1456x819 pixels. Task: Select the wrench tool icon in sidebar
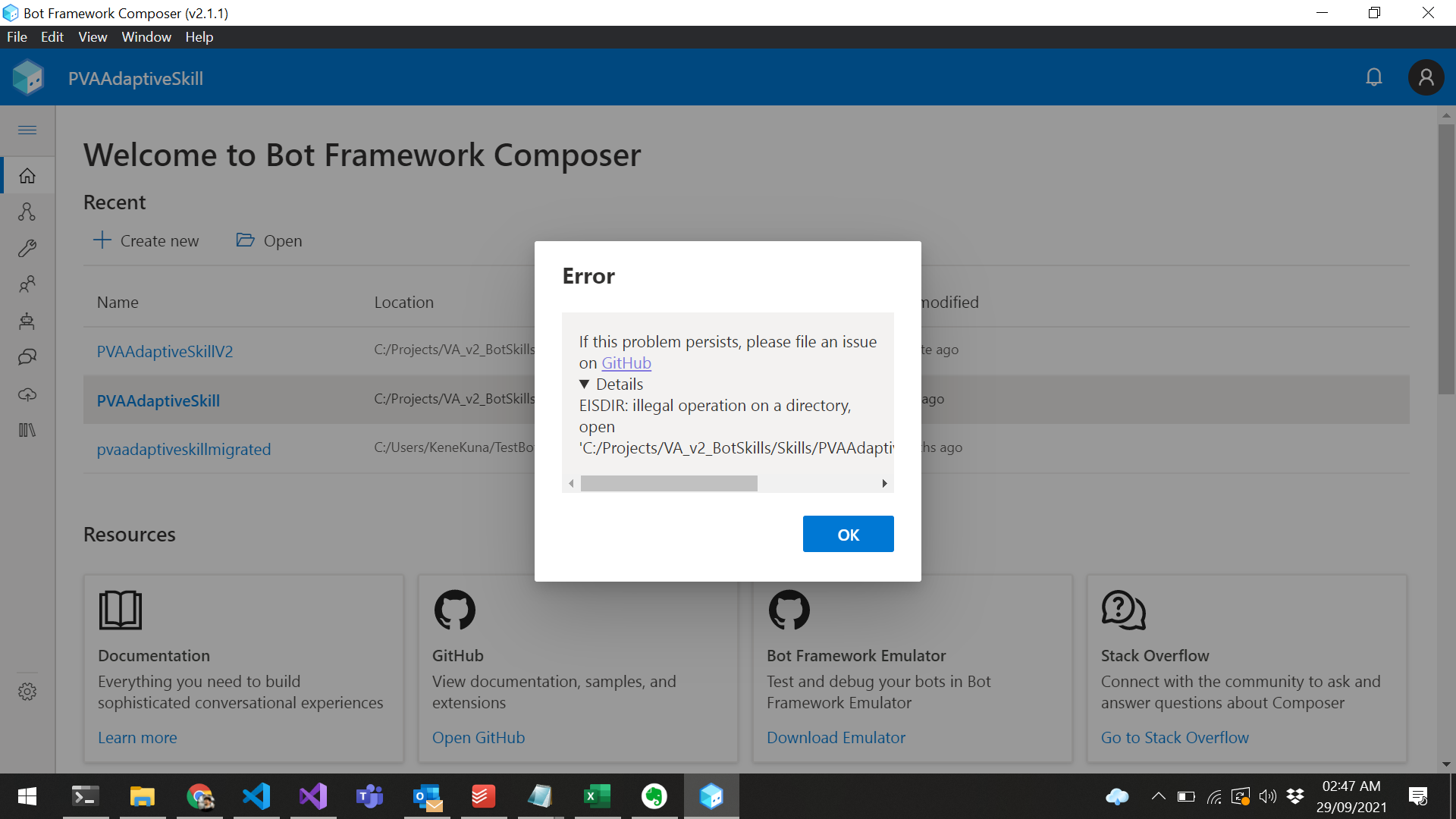tap(27, 248)
